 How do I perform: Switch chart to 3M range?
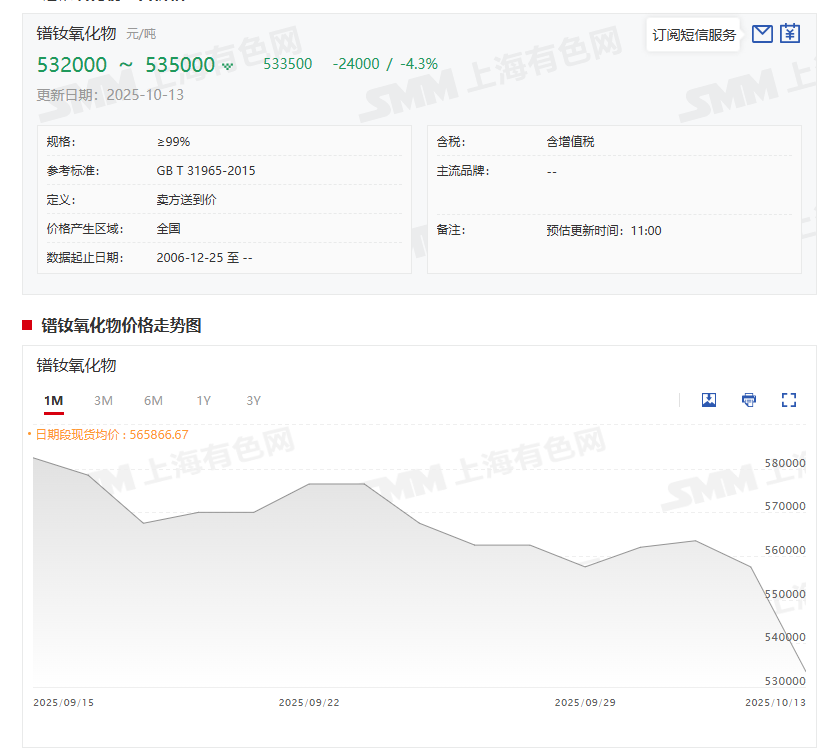[x=103, y=401]
